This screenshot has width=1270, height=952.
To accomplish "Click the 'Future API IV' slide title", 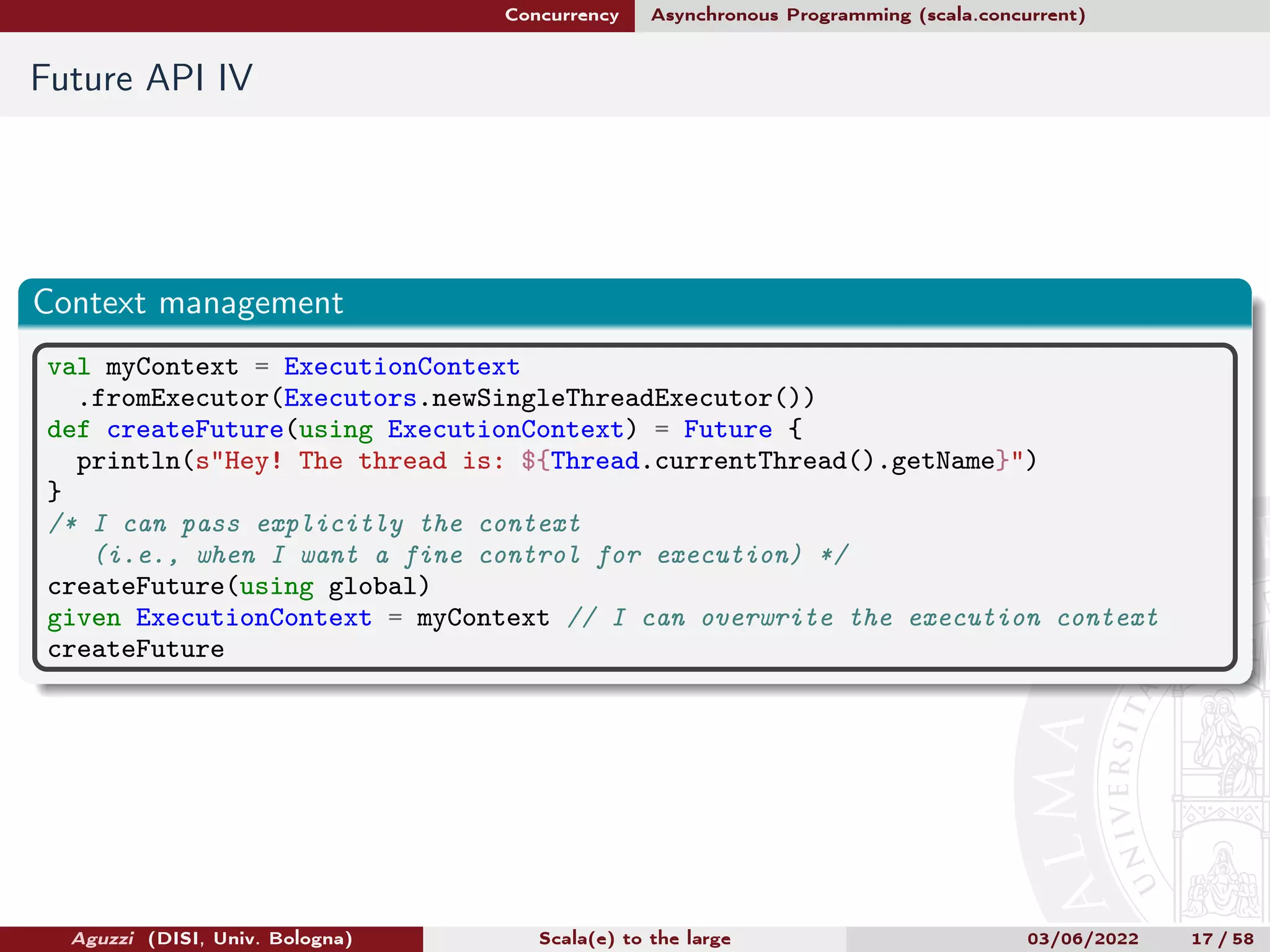I will (142, 78).
